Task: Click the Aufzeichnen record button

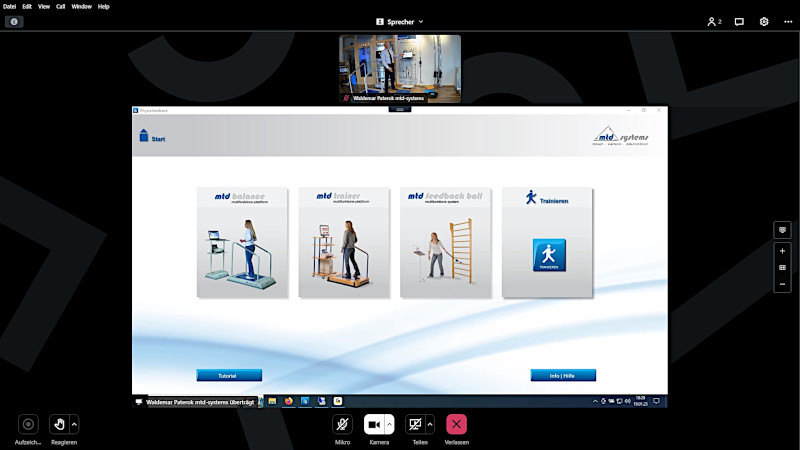Action: (x=28, y=424)
